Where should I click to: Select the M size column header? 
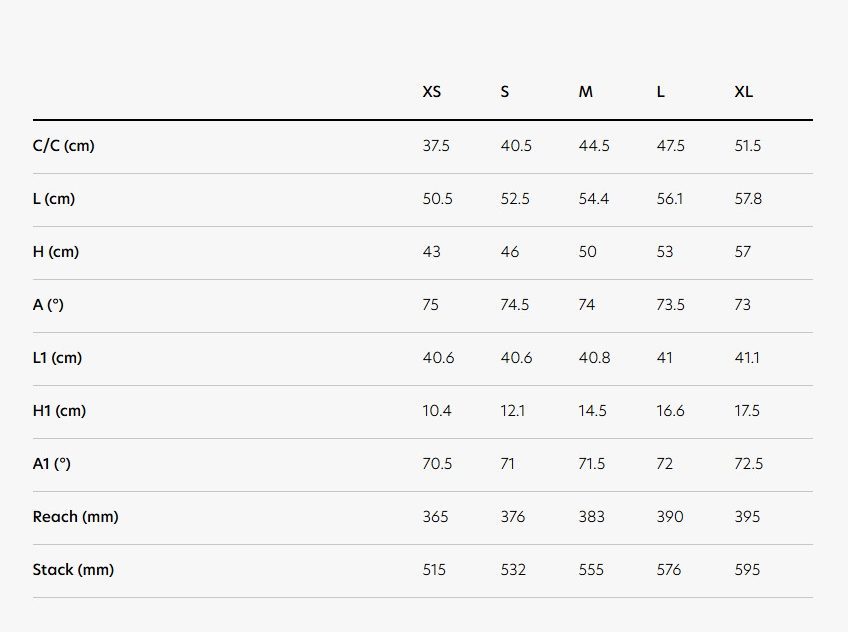(x=586, y=92)
